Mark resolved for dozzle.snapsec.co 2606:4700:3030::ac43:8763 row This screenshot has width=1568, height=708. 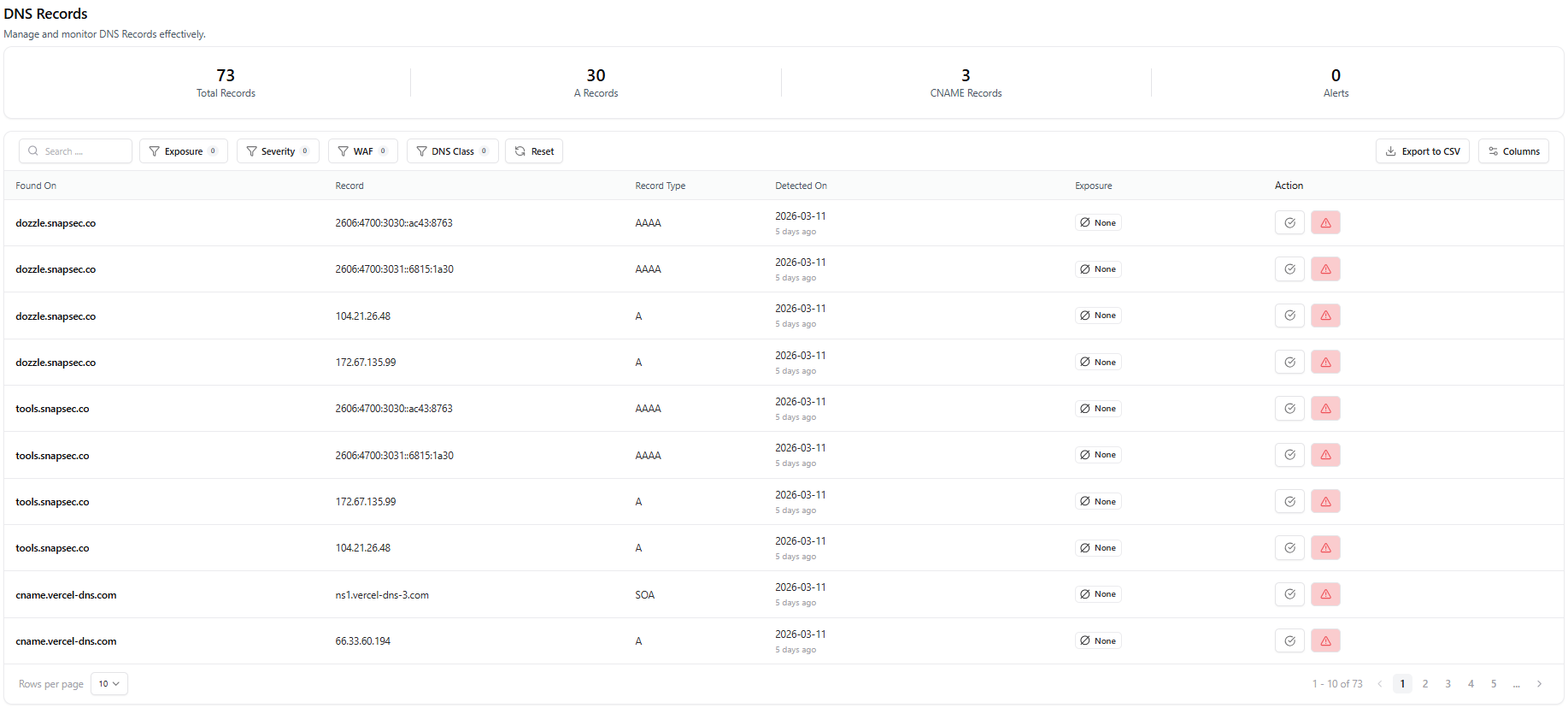[x=1289, y=222]
